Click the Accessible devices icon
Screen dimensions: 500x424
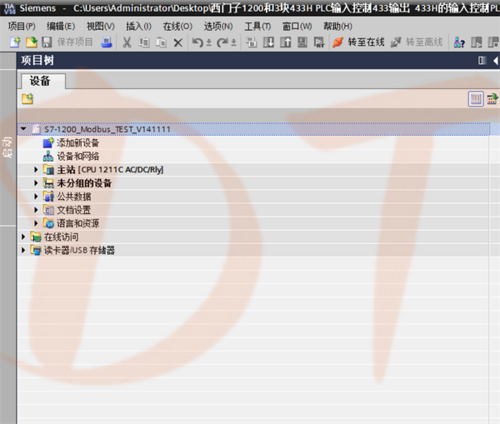[x=459, y=42]
